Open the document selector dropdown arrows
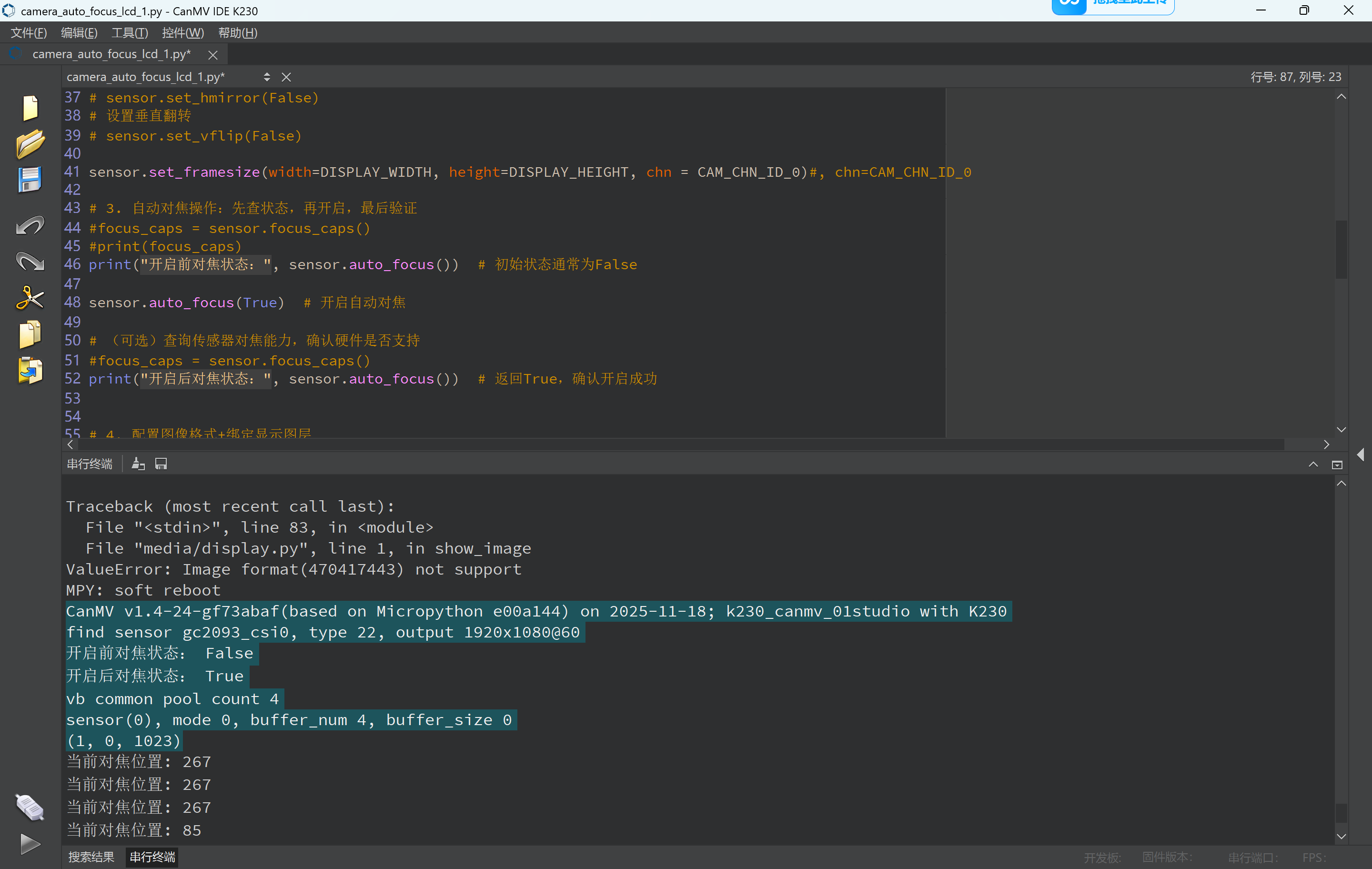Screen dimensions: 1372x869 (267, 77)
